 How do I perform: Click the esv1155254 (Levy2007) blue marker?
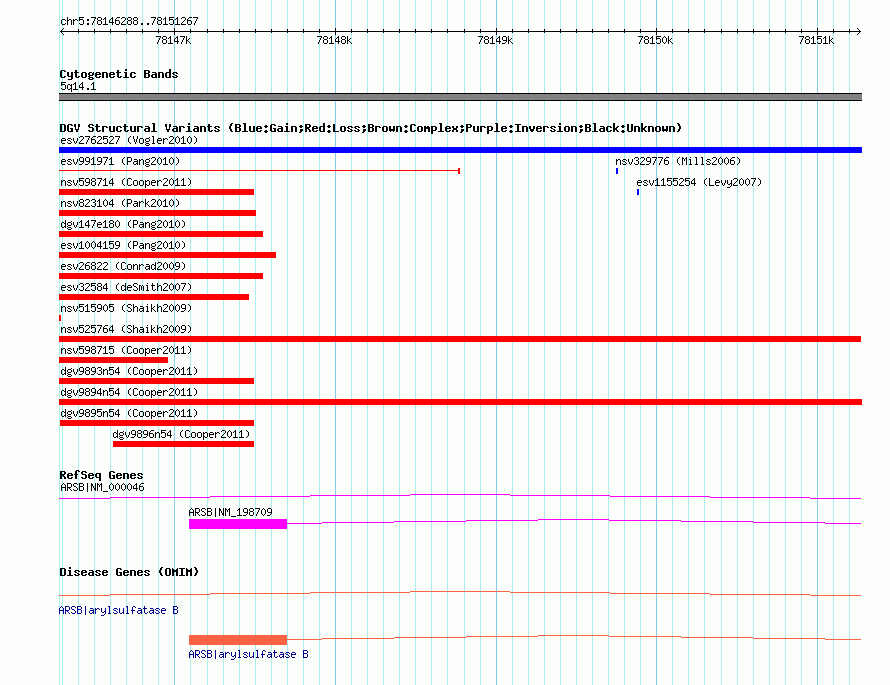(x=638, y=192)
